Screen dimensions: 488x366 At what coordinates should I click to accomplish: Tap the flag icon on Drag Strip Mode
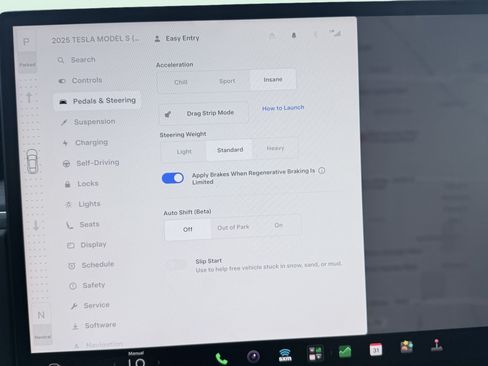[168, 114]
